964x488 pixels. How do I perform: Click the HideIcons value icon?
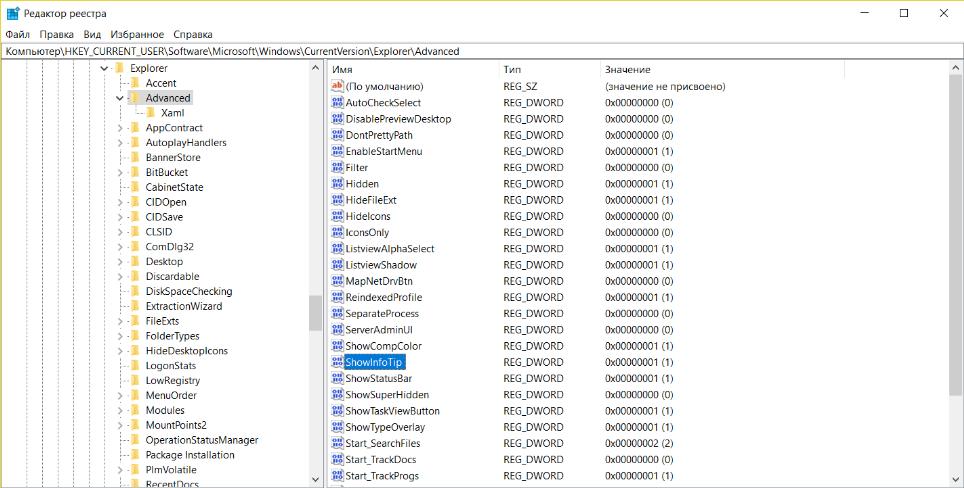click(x=337, y=216)
